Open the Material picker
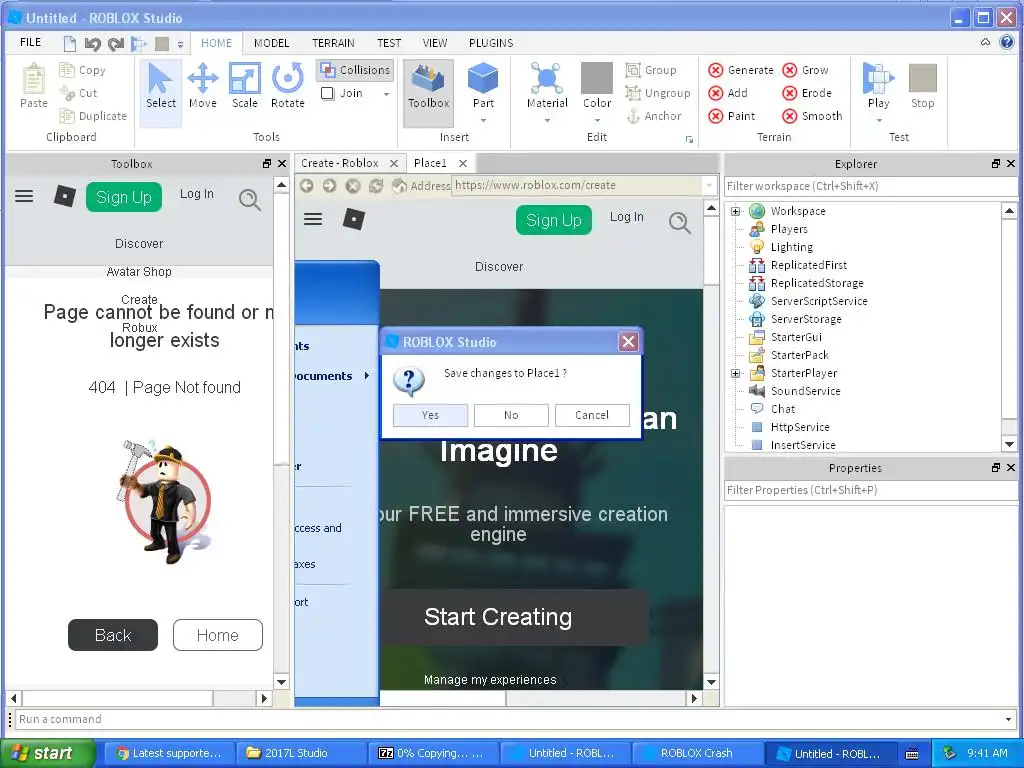 [547, 85]
